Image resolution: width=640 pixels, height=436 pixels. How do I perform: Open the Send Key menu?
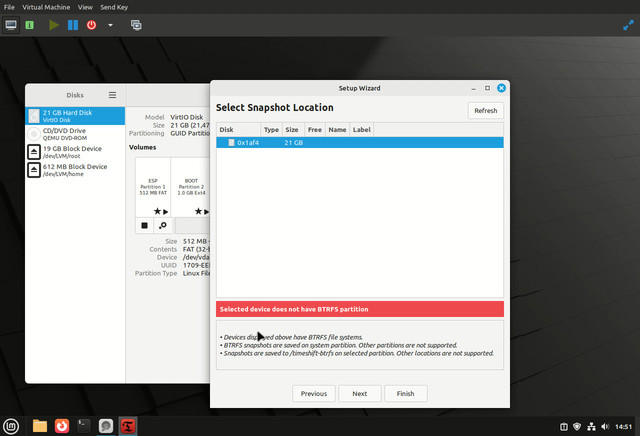click(x=114, y=7)
